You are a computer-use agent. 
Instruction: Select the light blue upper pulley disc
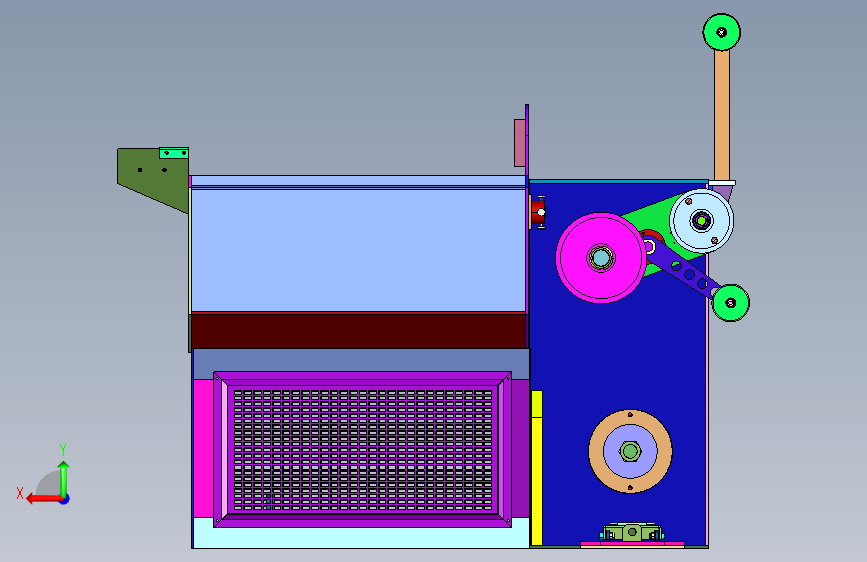tap(702, 221)
